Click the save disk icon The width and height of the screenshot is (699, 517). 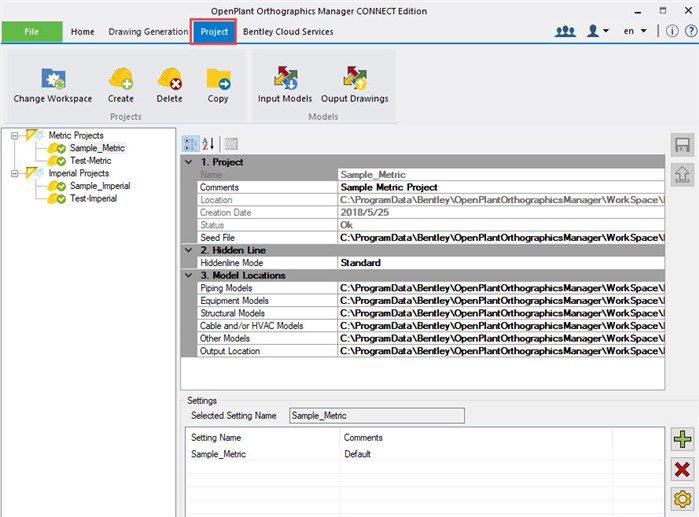point(682,146)
